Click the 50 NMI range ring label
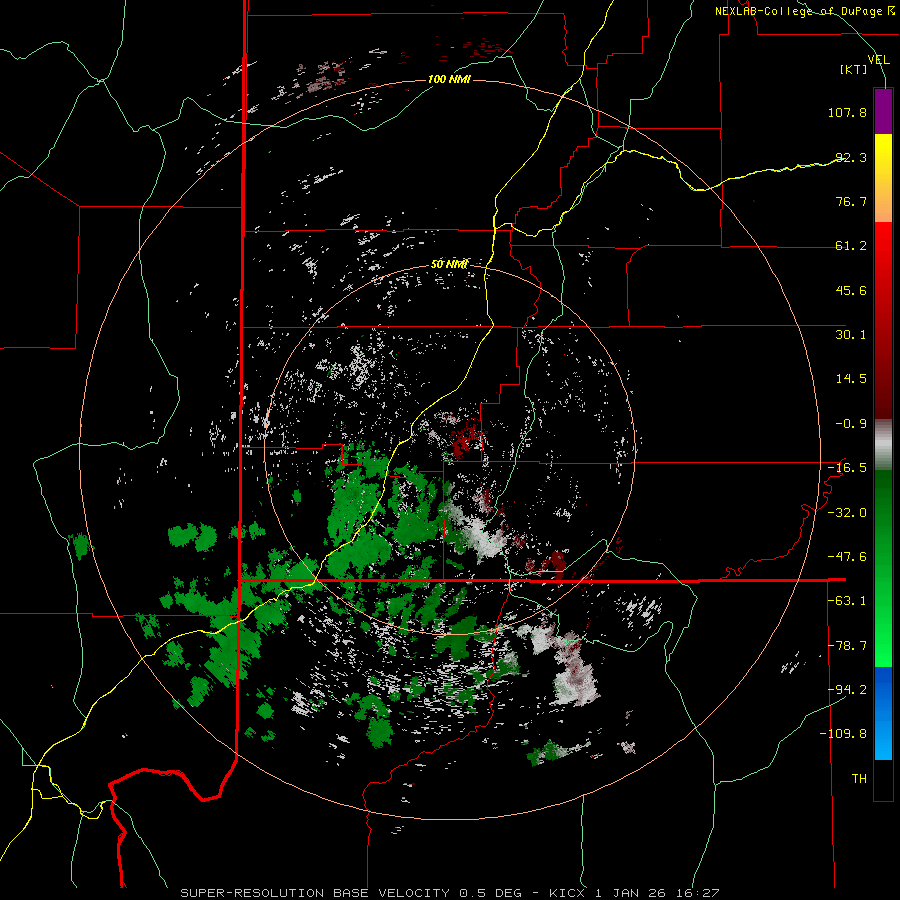The height and width of the screenshot is (900, 900). coord(449,265)
